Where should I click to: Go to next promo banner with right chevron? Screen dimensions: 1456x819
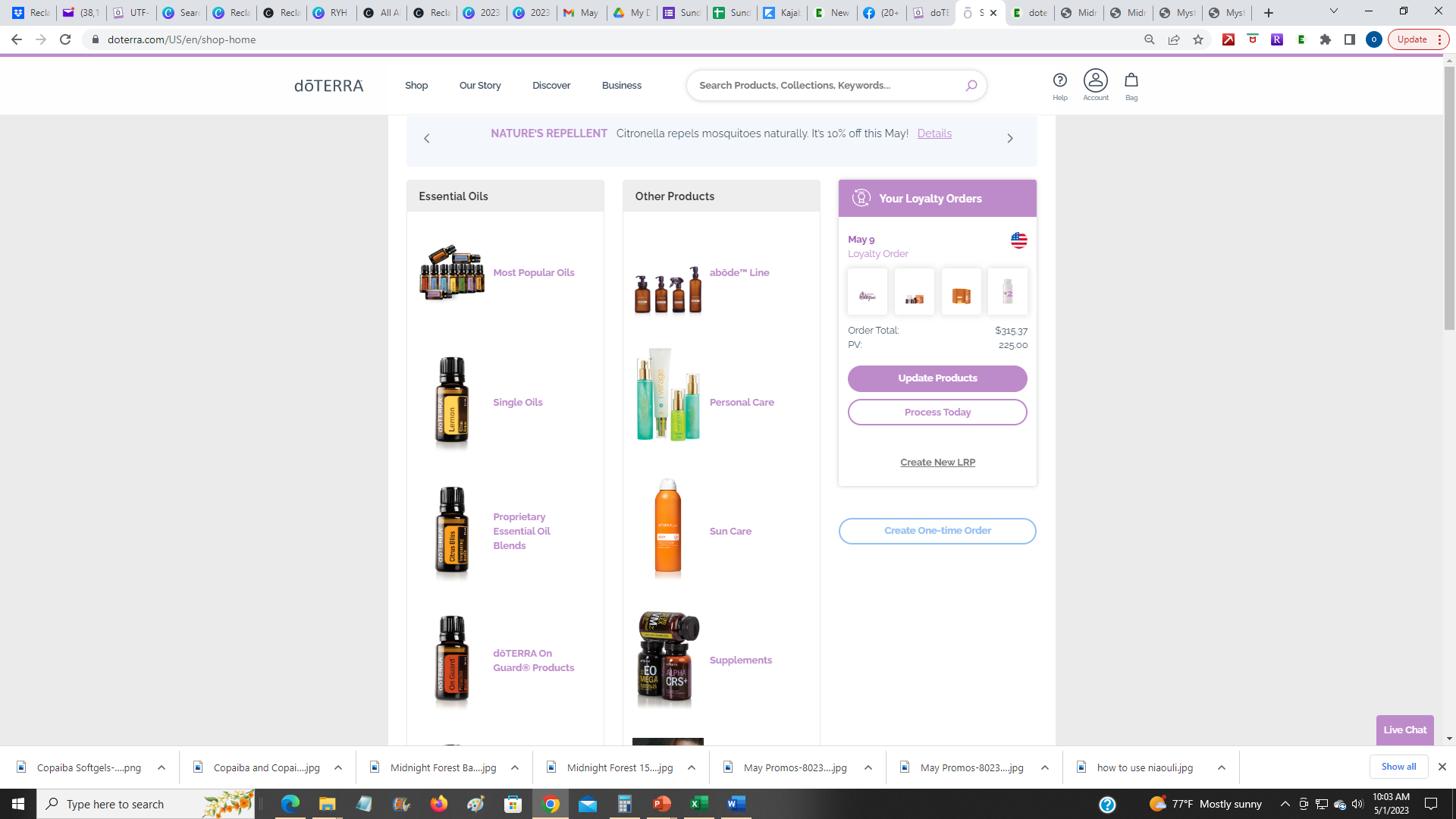click(1009, 138)
